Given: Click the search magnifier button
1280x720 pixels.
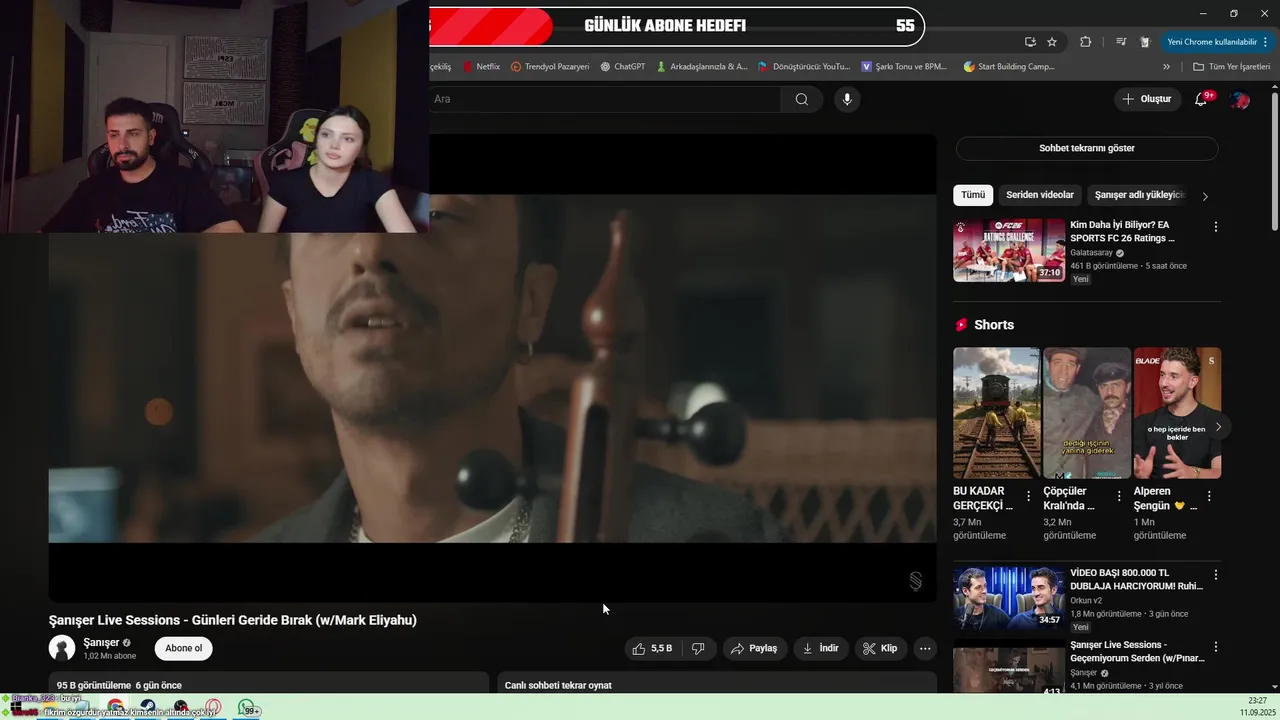Looking at the screenshot, I should coord(802,99).
